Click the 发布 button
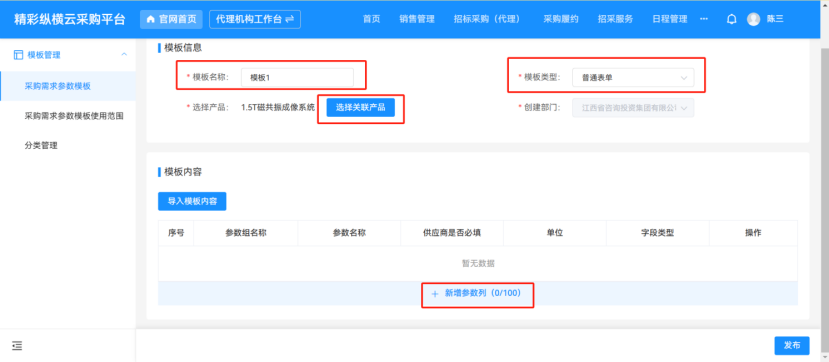This screenshot has width=829, height=362. coord(791,346)
